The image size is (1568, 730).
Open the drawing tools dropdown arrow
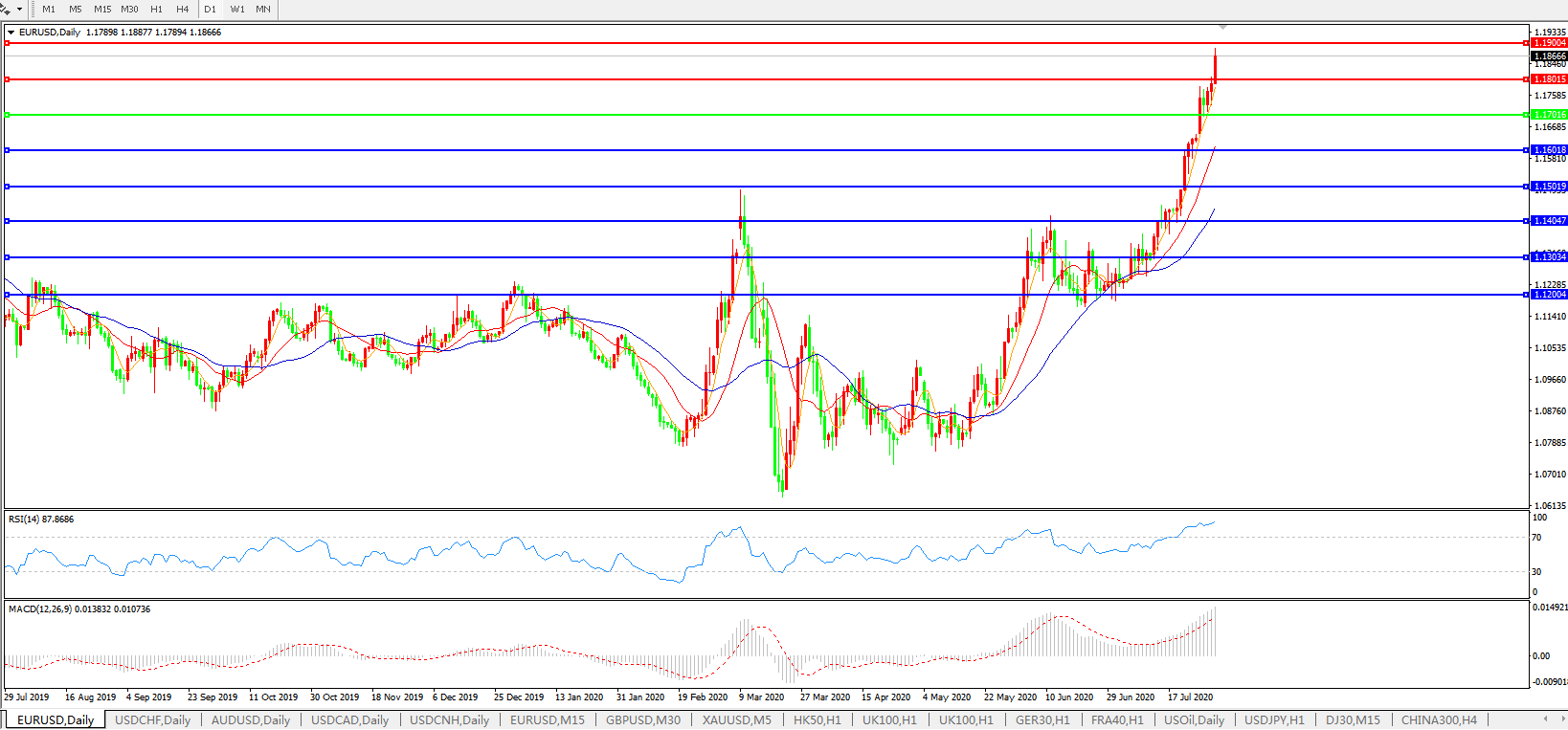click(19, 10)
